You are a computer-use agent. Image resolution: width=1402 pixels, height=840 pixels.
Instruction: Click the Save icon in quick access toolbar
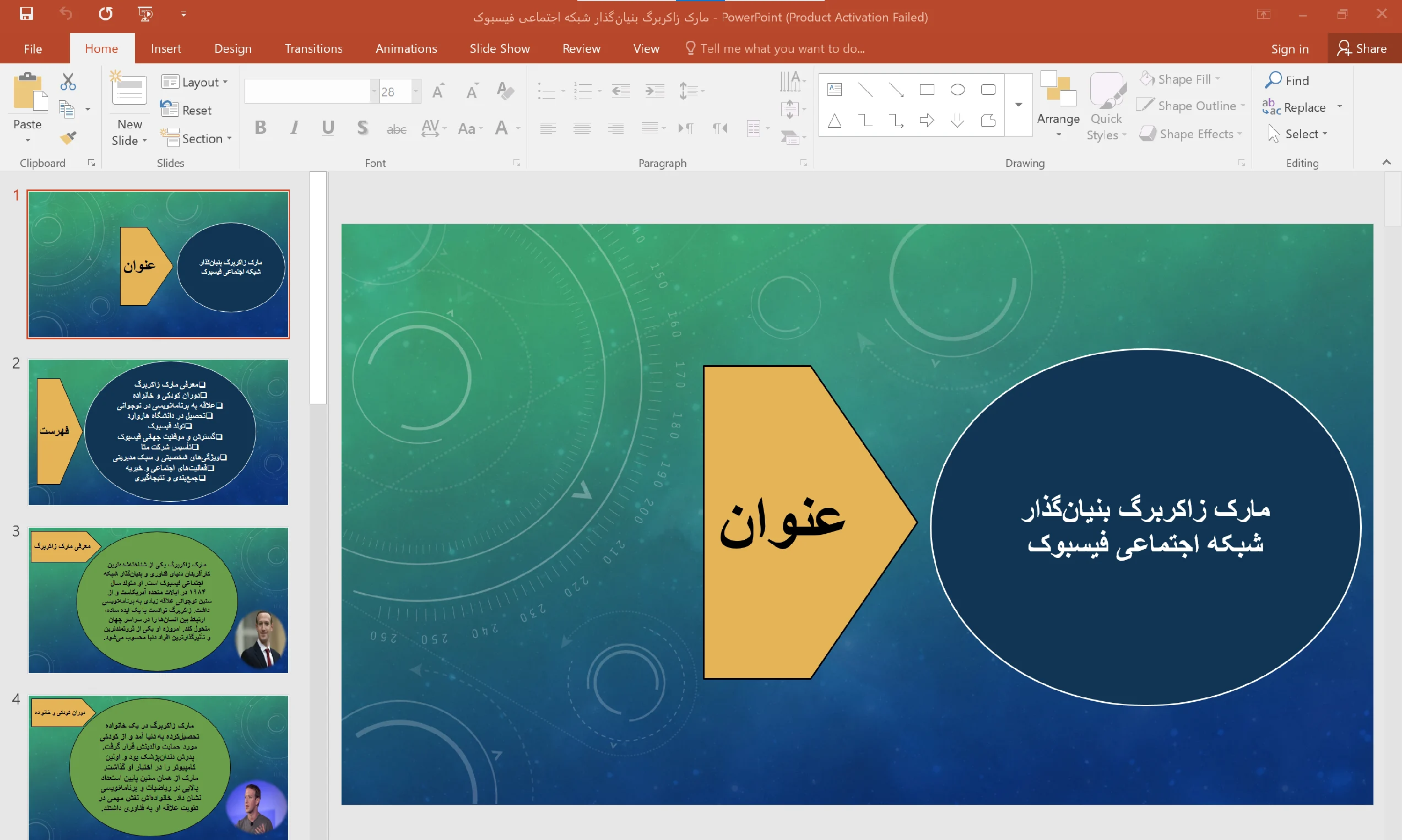coord(26,14)
